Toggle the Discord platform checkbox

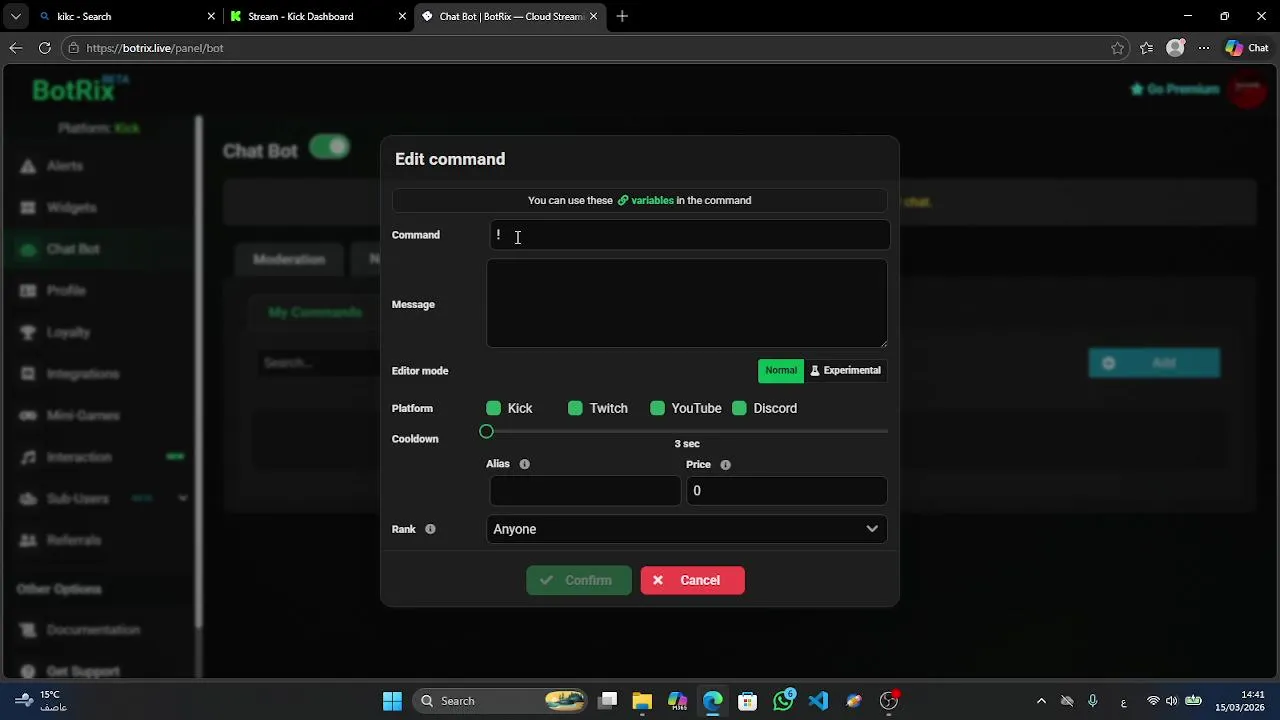coord(739,408)
